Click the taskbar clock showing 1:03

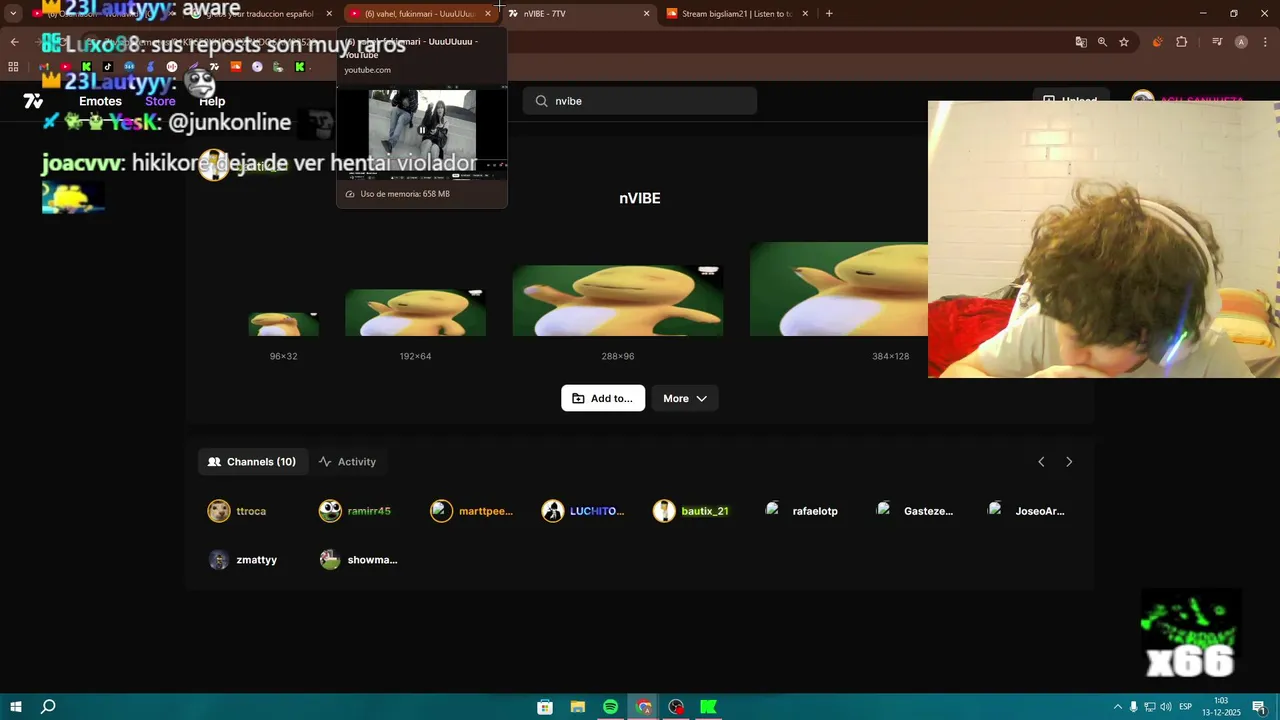tap(1221, 707)
